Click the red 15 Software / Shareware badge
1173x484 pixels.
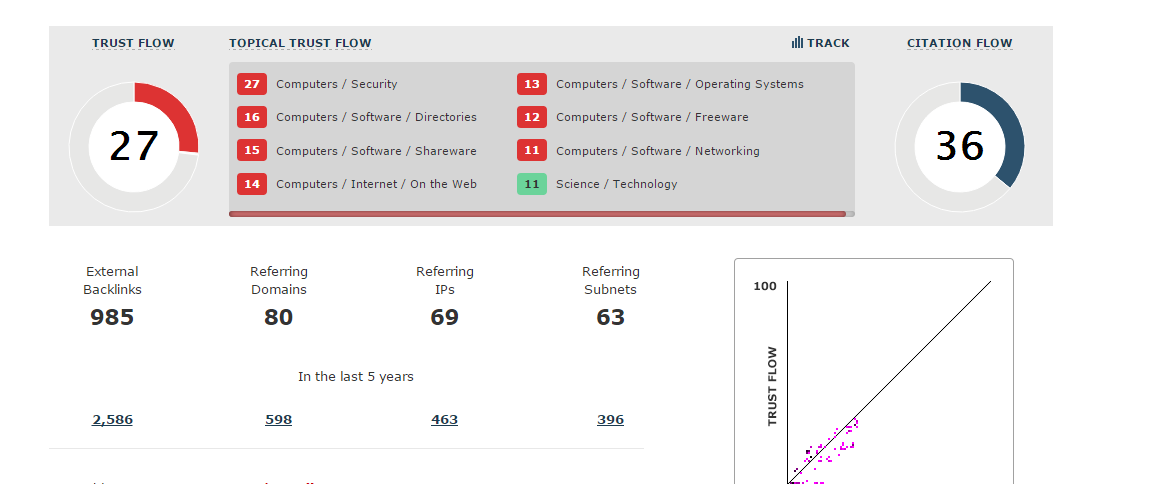pos(252,150)
